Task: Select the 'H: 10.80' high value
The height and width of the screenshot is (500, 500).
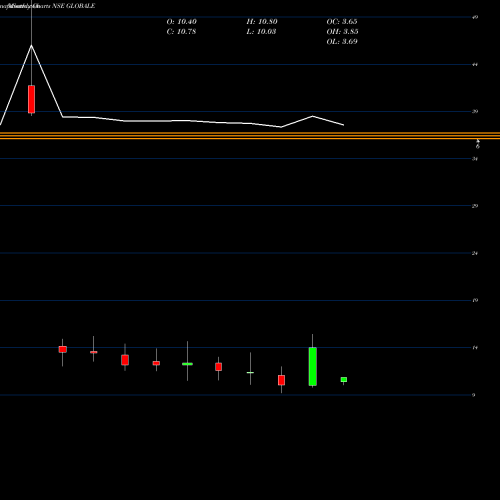Action: tap(262, 22)
